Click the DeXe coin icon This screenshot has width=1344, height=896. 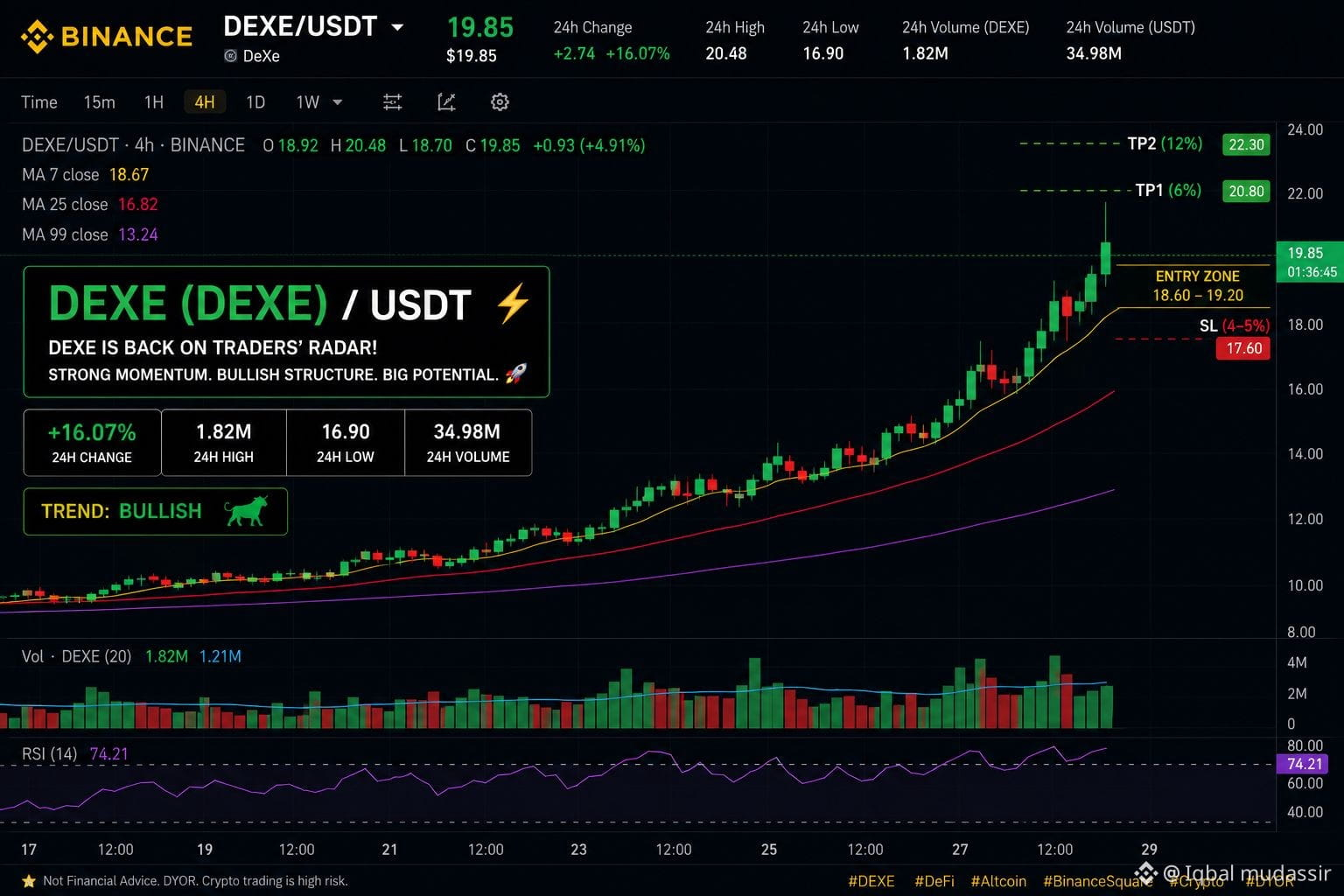tap(230, 56)
